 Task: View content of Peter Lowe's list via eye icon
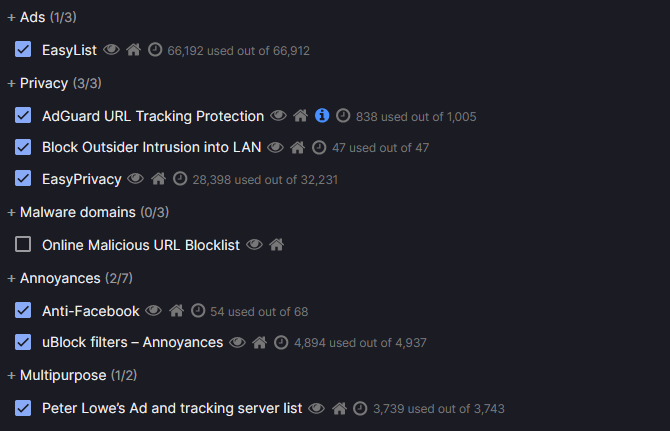(x=317, y=408)
